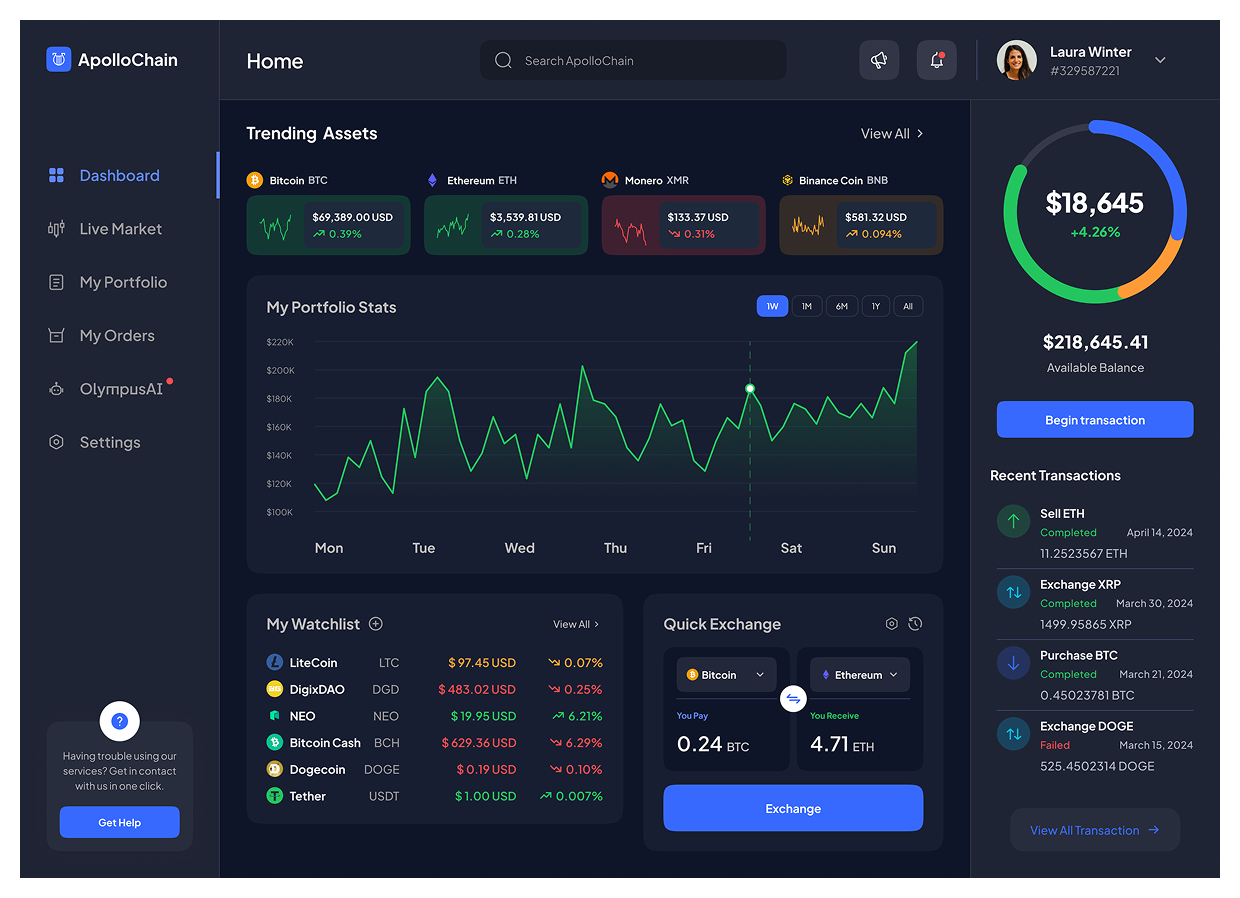This screenshot has height=898, width=1240.
Task: Click the ApolloChain logo icon
Action: [x=59, y=59]
